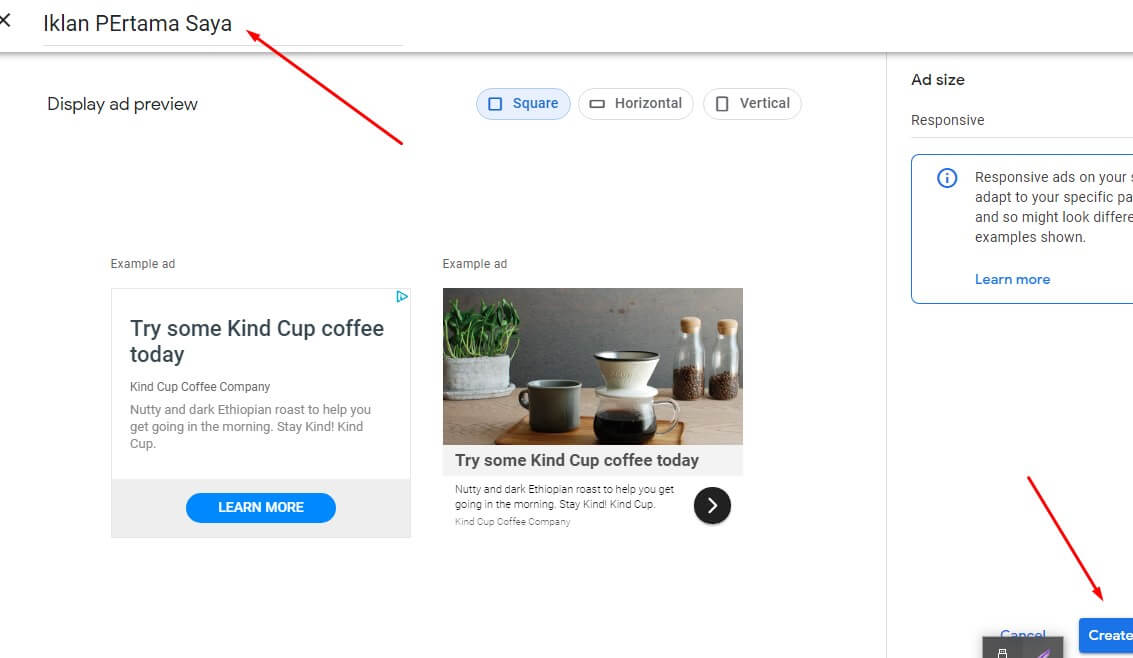Open the Learn more link about responsive ads
1133x658 pixels.
click(x=1012, y=280)
